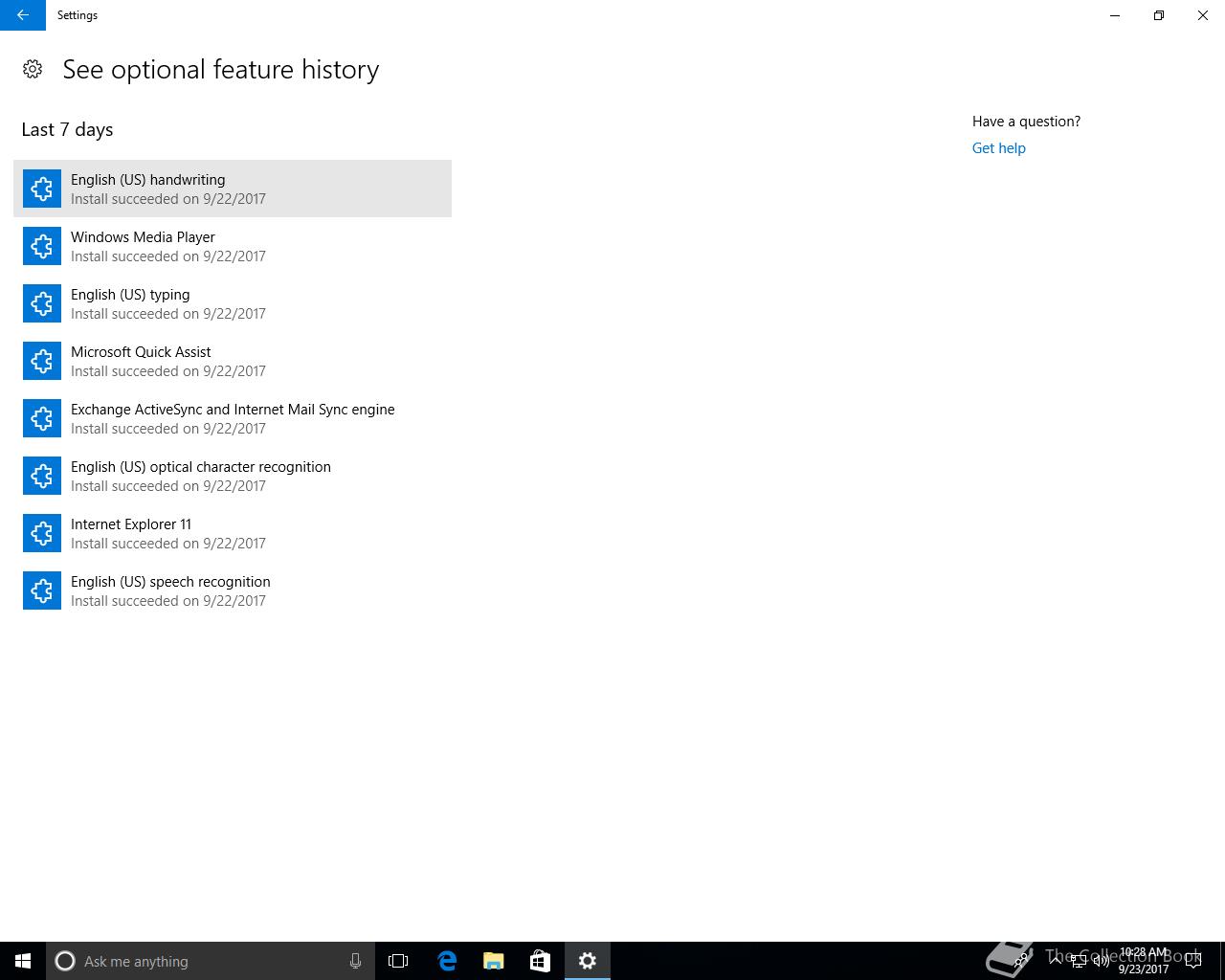1225x980 pixels.
Task: Click the gear icon beside page title
Action: coord(33,69)
